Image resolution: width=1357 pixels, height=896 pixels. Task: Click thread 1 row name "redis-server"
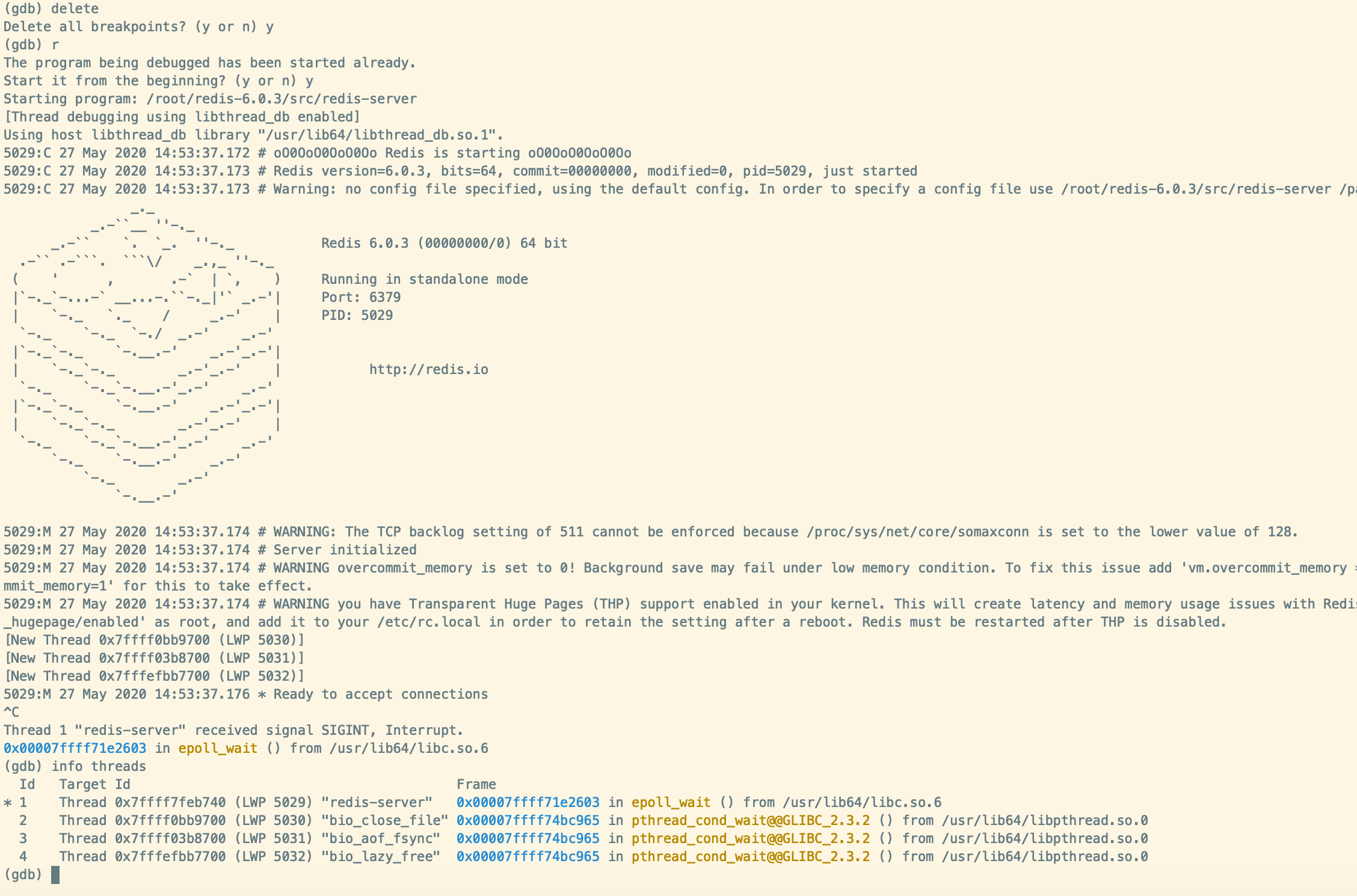pos(377,803)
